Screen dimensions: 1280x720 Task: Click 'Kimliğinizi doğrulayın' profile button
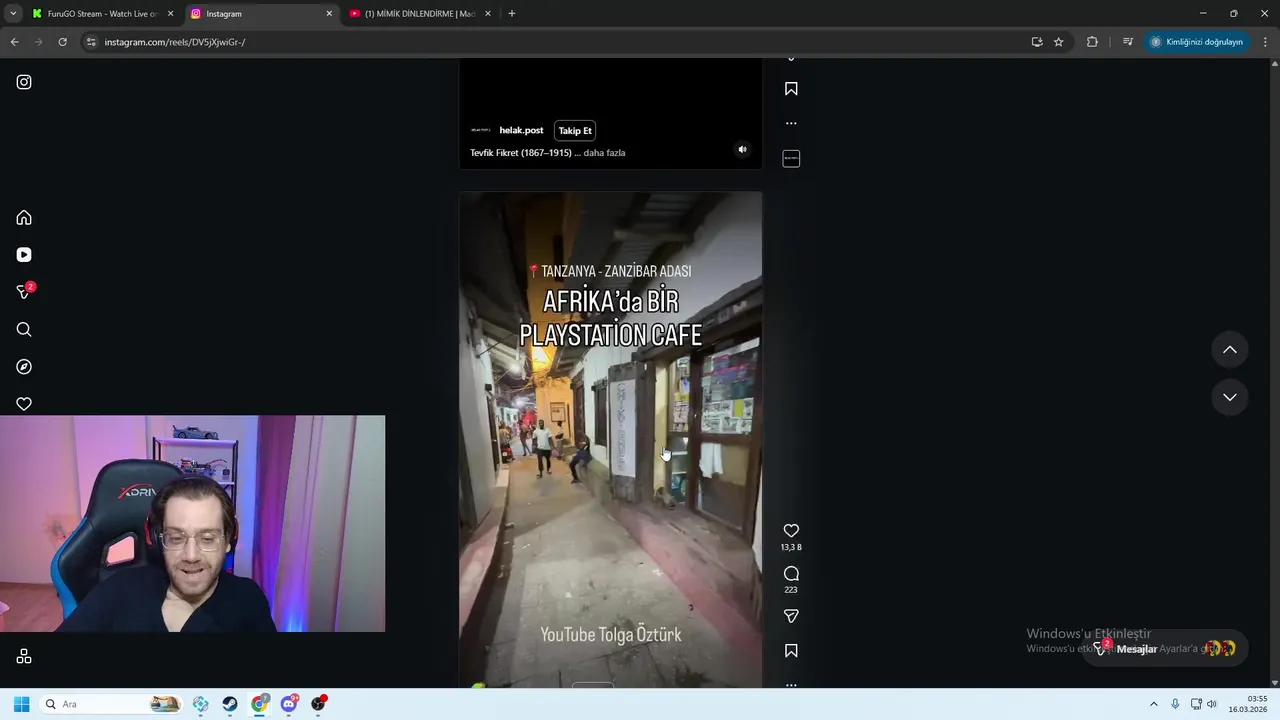coord(1197,42)
